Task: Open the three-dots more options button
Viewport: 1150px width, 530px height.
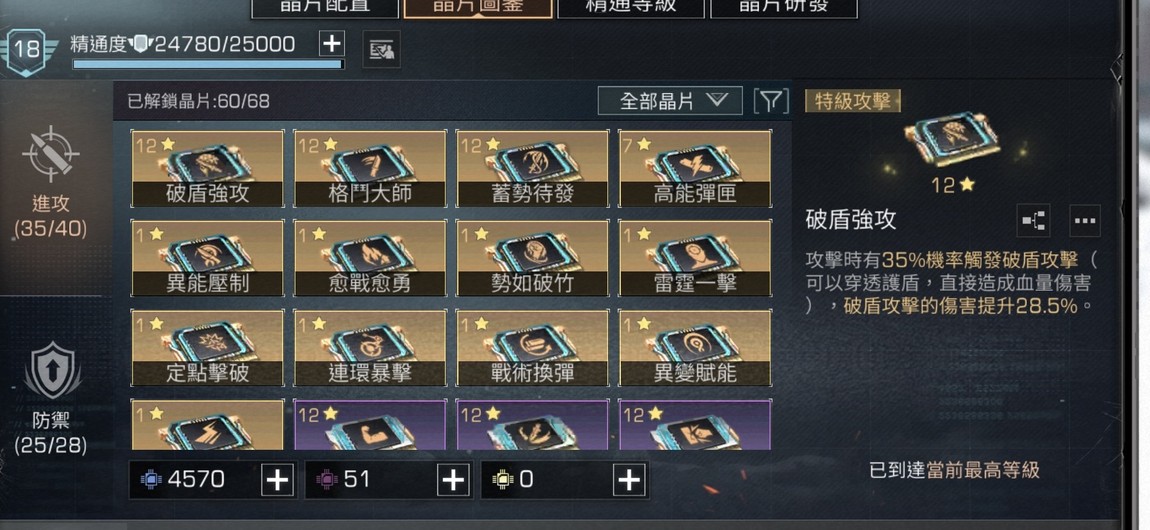Action: (1085, 220)
